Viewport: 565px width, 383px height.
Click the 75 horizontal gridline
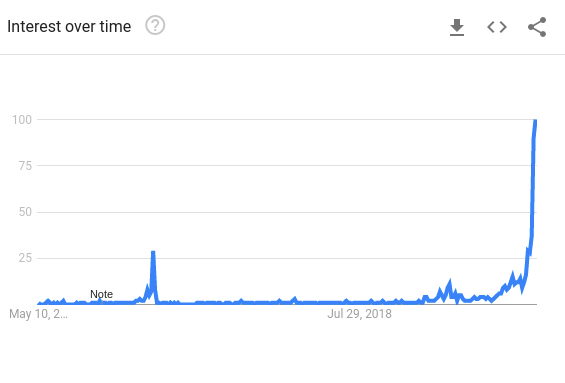pyautogui.click(x=285, y=166)
